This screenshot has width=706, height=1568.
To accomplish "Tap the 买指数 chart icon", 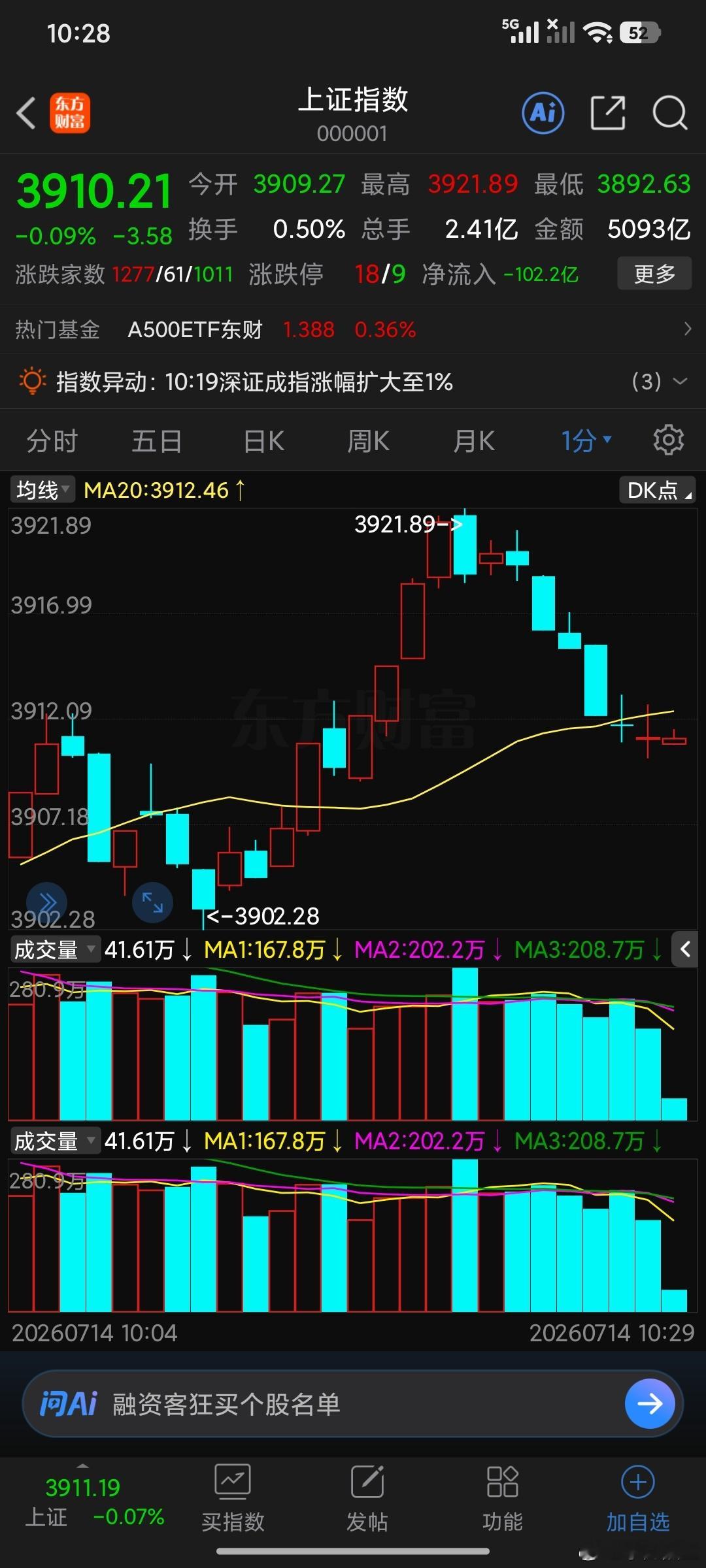I will [233, 1482].
